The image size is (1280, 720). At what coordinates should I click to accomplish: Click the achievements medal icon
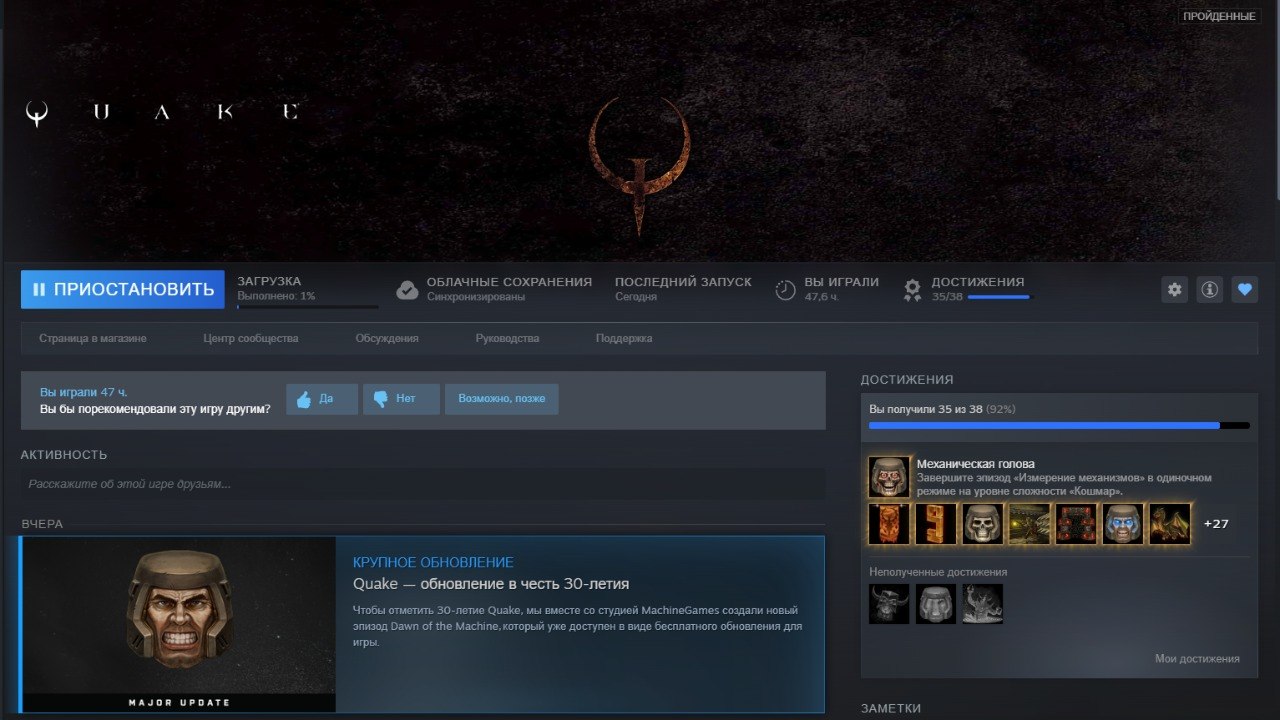pos(912,290)
